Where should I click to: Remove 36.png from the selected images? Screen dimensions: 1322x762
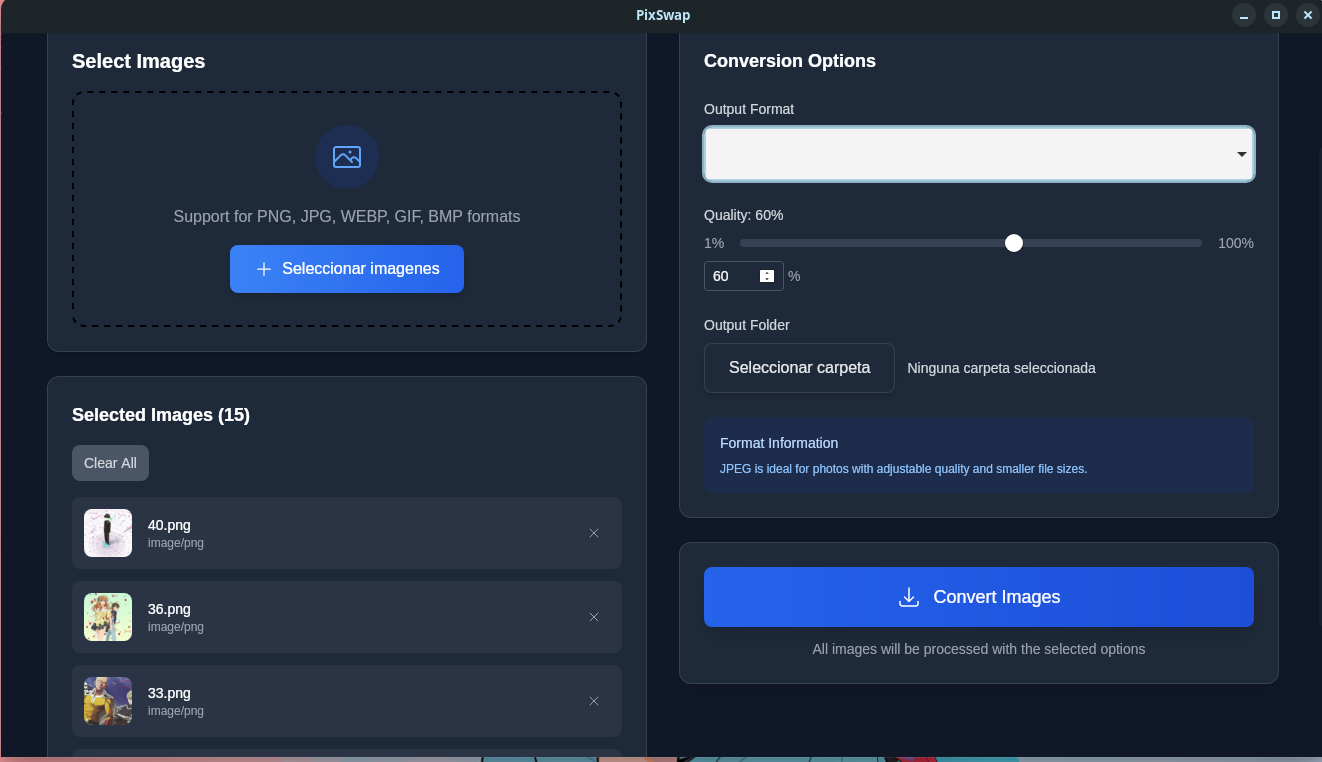pyautogui.click(x=594, y=617)
